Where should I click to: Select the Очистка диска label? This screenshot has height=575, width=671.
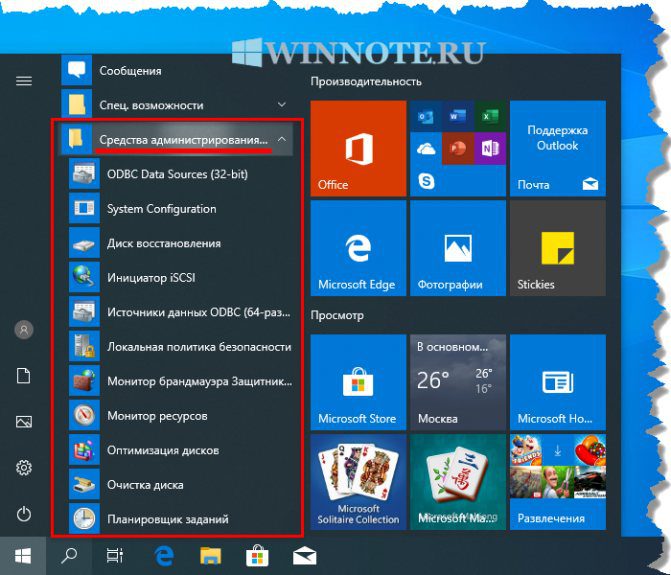point(145,485)
